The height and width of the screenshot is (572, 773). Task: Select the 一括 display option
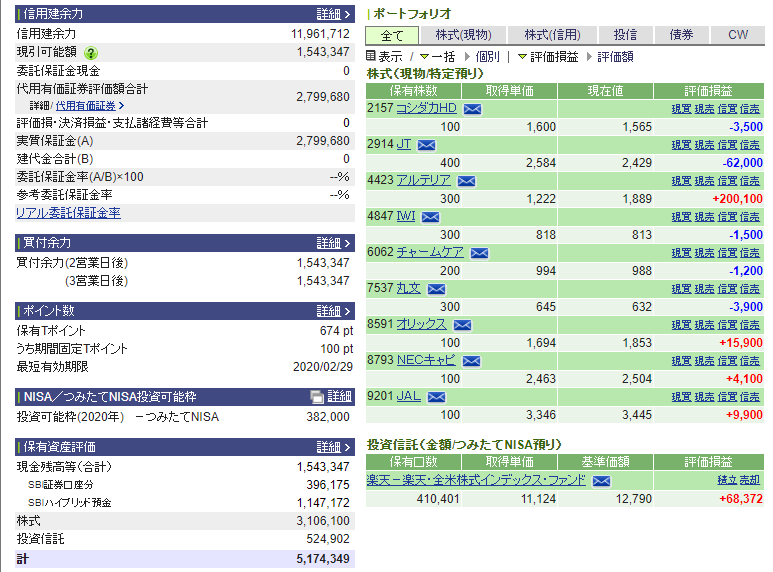click(x=443, y=57)
